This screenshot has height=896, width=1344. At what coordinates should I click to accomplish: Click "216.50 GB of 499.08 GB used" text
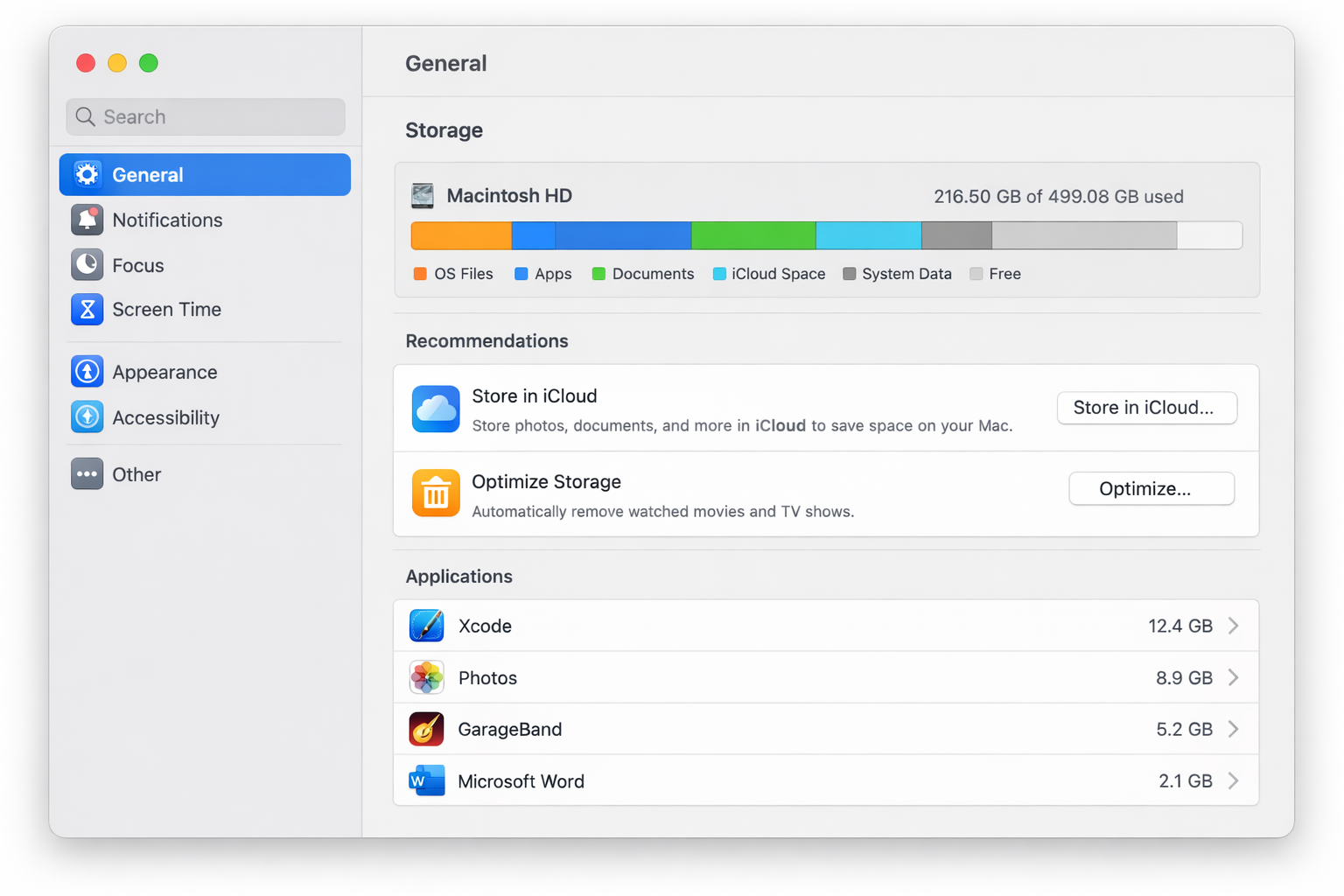coord(1059,196)
